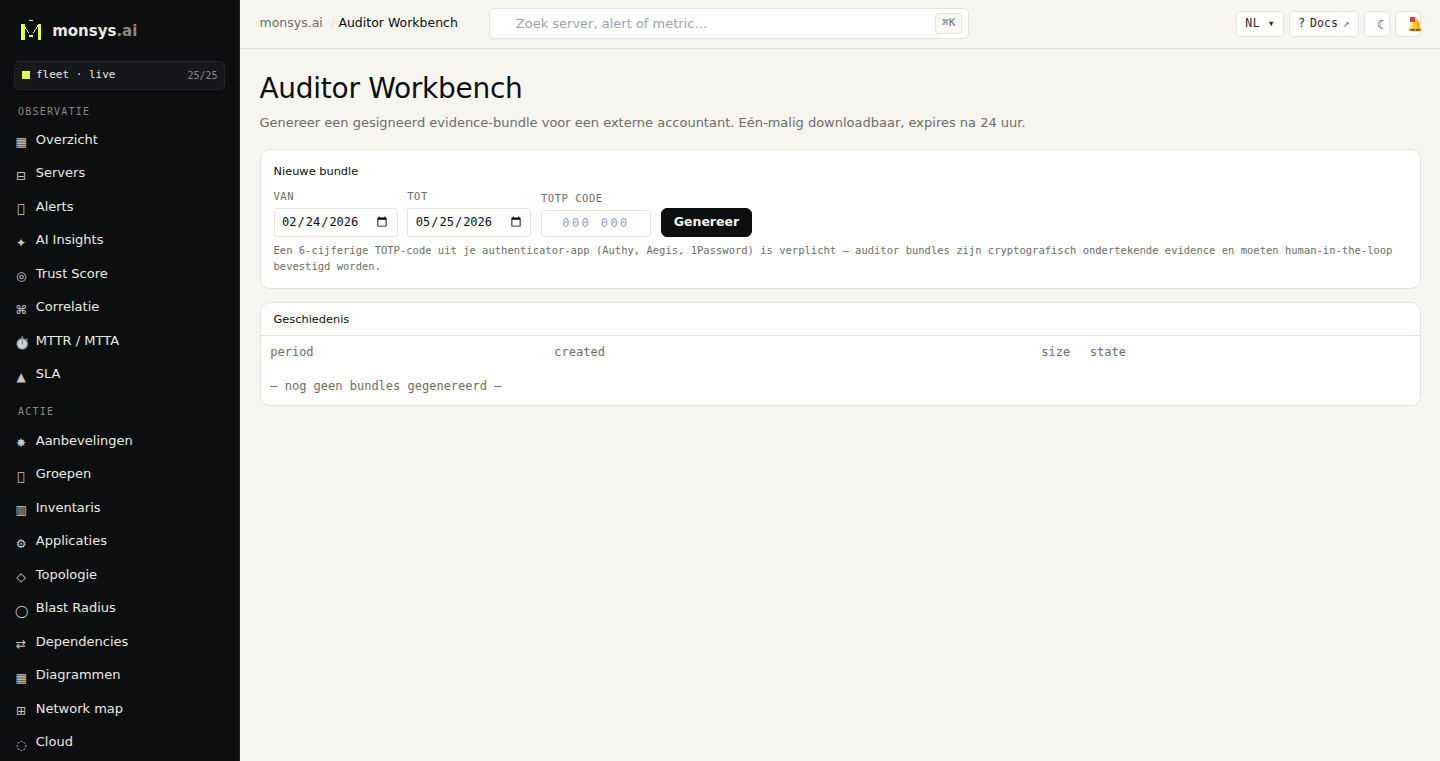The image size is (1440, 761).
Task: Open the fleet · live selector
Action: pos(119,75)
